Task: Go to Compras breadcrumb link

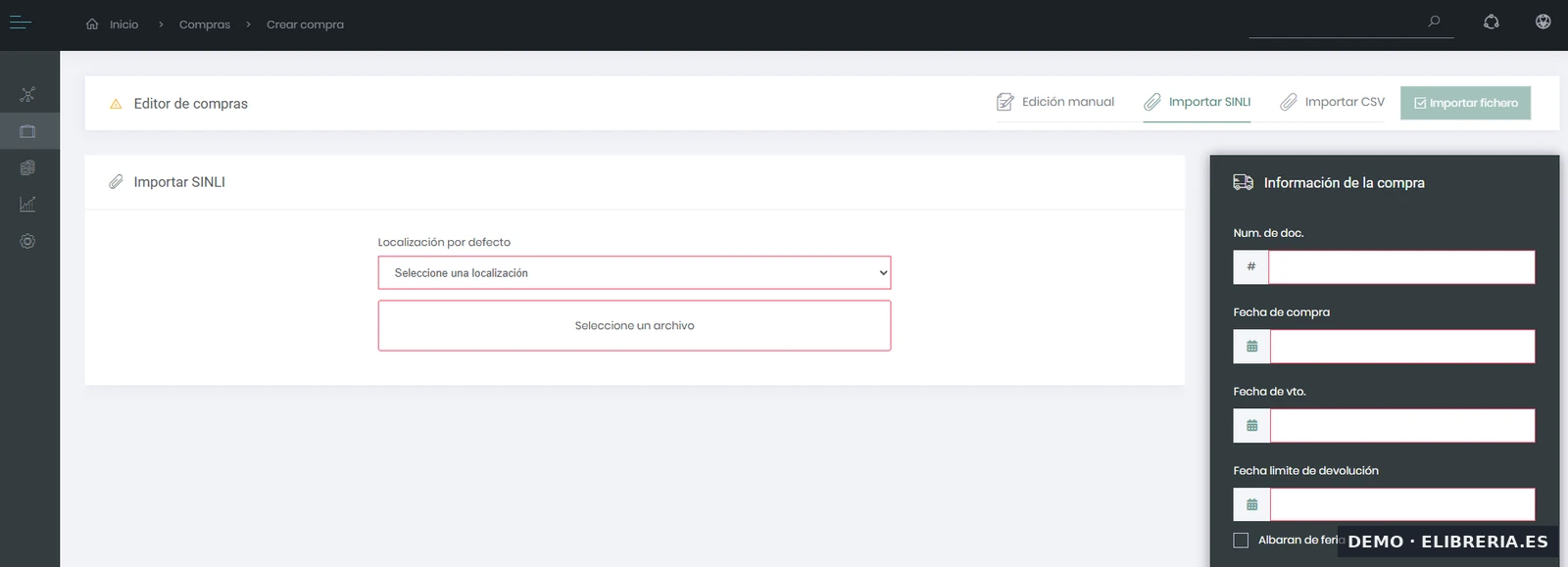Action: point(205,24)
